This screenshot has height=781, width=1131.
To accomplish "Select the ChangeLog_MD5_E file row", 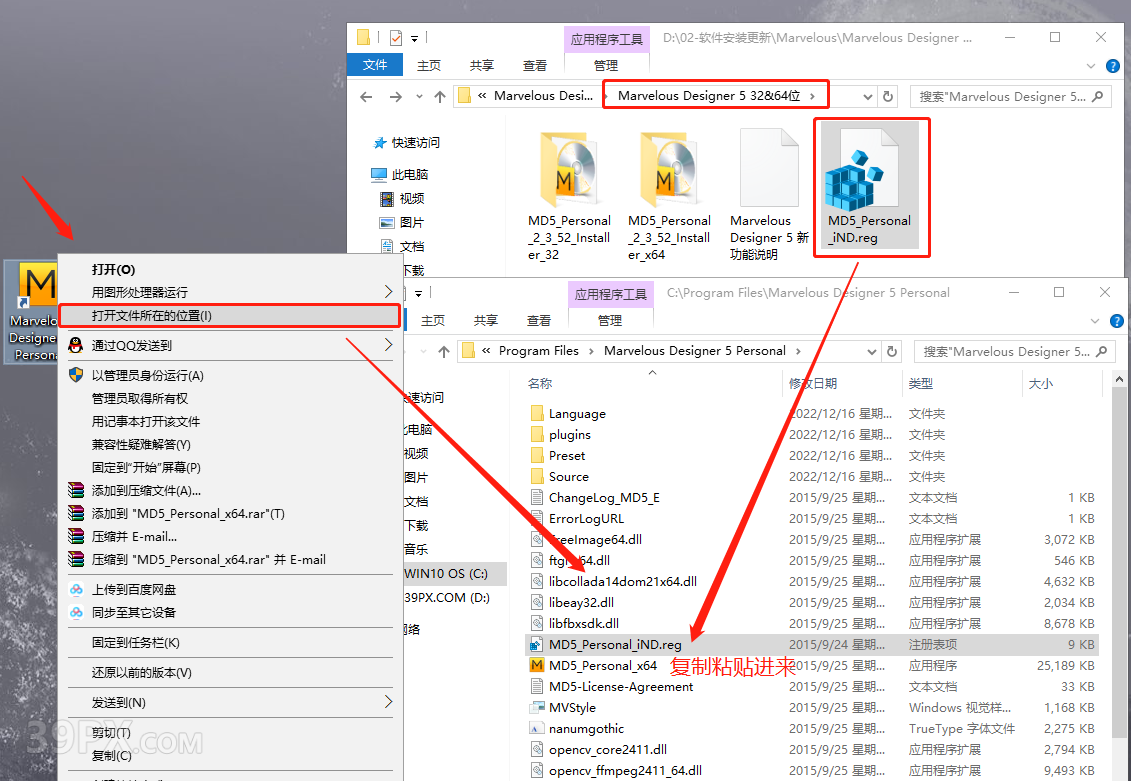I will (x=812, y=498).
